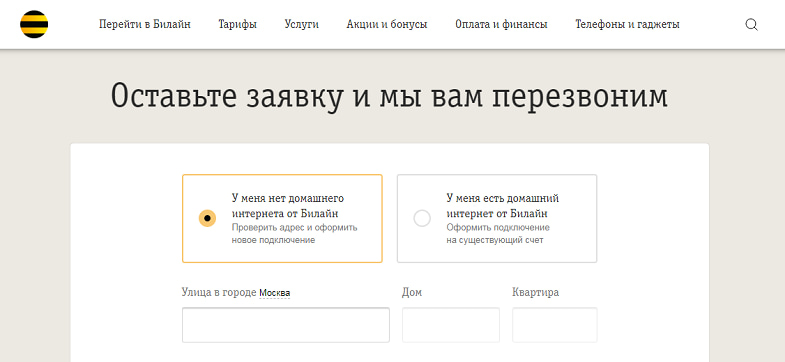
Task: Open Оплата и финансы section
Action: [501, 24]
